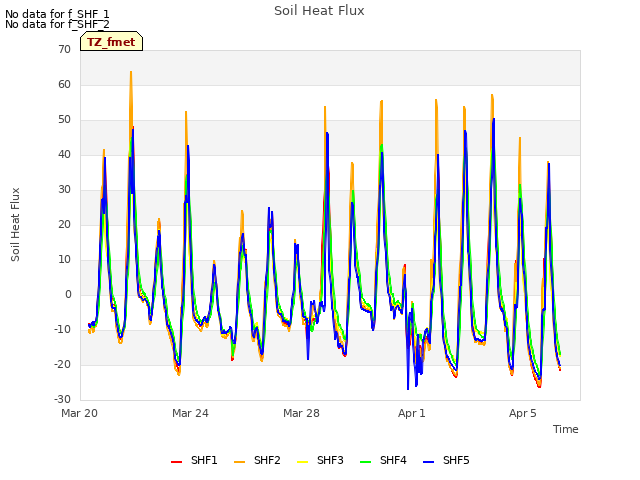
Task: Click the 60 y-axis tick label
Action: tap(64, 85)
